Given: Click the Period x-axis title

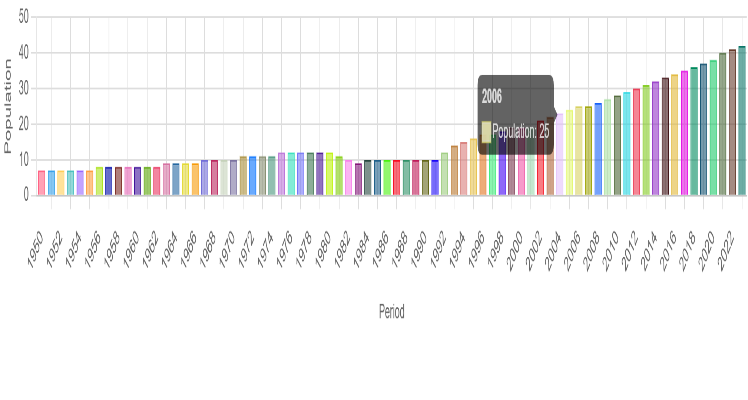Looking at the screenshot, I should (392, 311).
